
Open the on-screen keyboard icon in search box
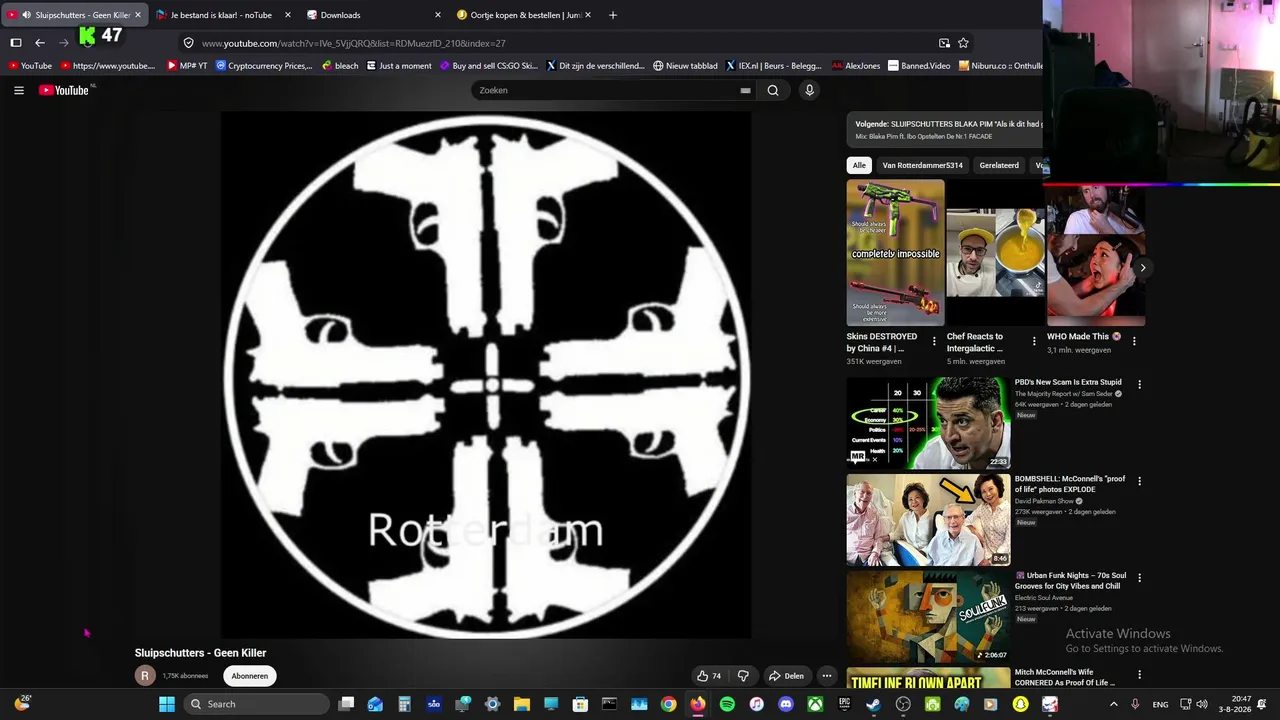tap(745, 90)
